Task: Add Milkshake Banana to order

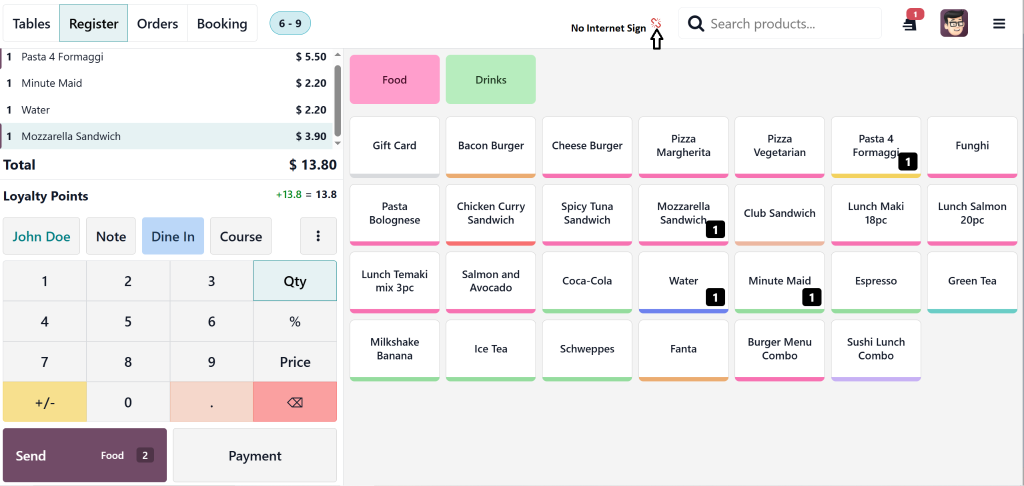Action: pos(394,349)
